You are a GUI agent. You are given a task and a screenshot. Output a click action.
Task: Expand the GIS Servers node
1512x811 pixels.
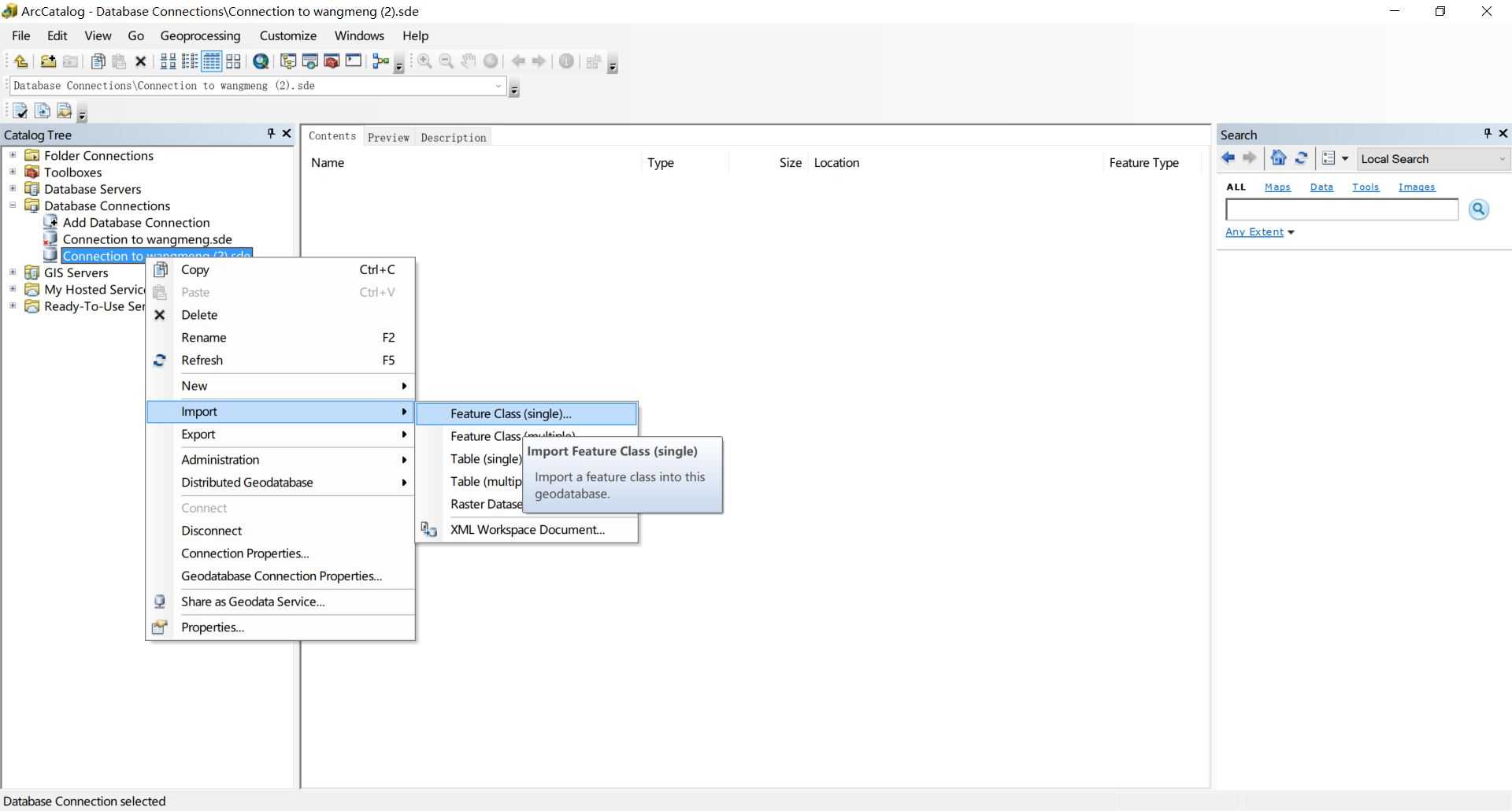tap(13, 272)
